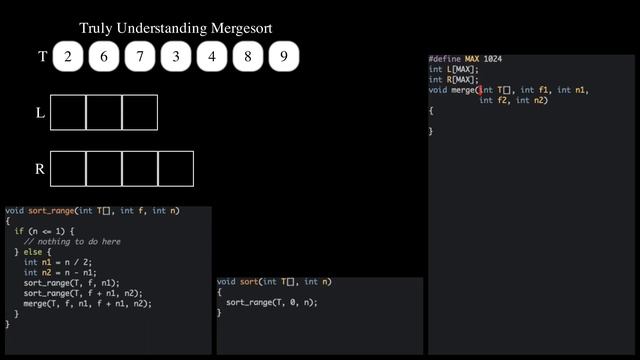Click the '#define MAX 1024' line

465,59
